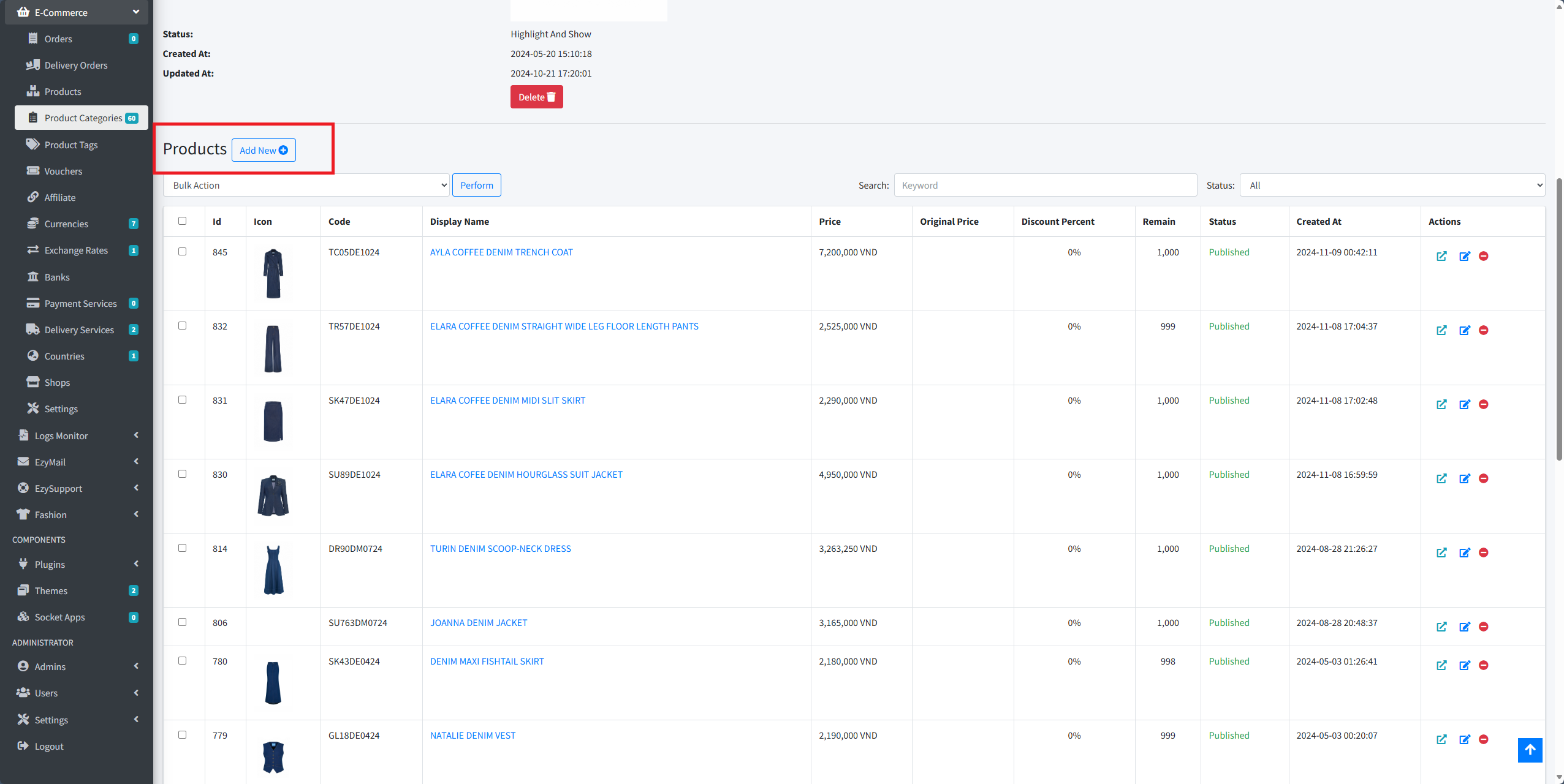Image resolution: width=1564 pixels, height=784 pixels.
Task: Click the red Delete button
Action: (536, 97)
